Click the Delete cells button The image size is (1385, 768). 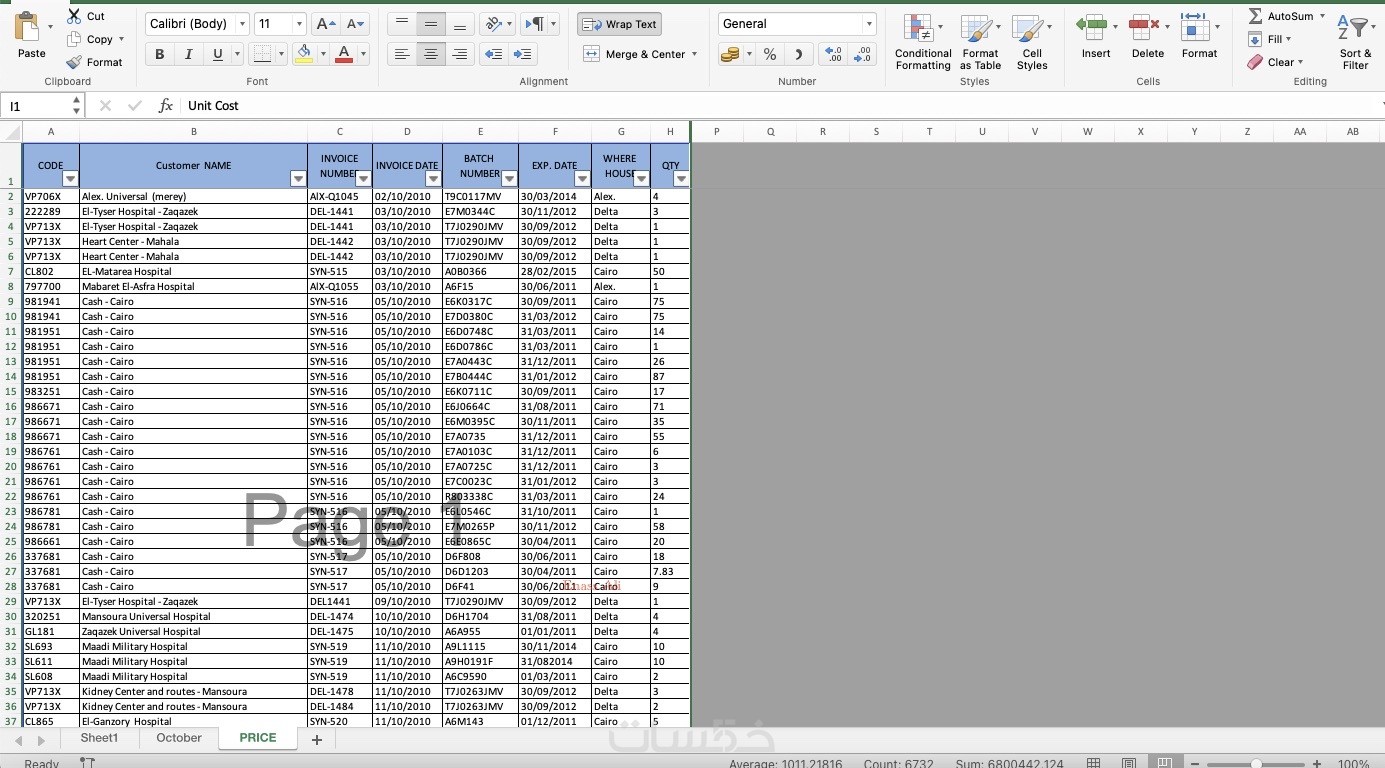point(1147,37)
